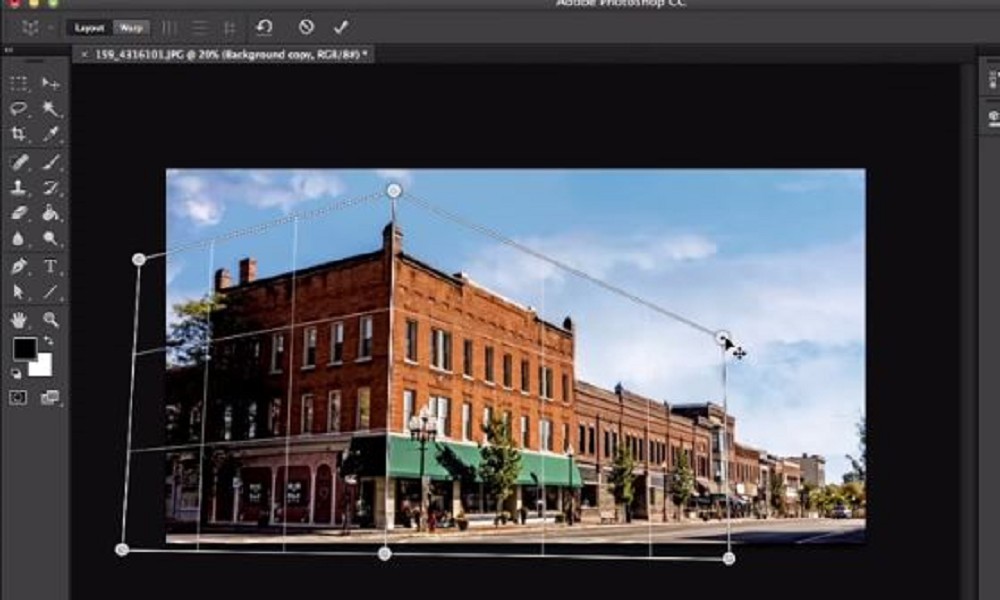
Task: Open the Perspective Warp tool preset dropdown
Action: pyautogui.click(x=36, y=28)
